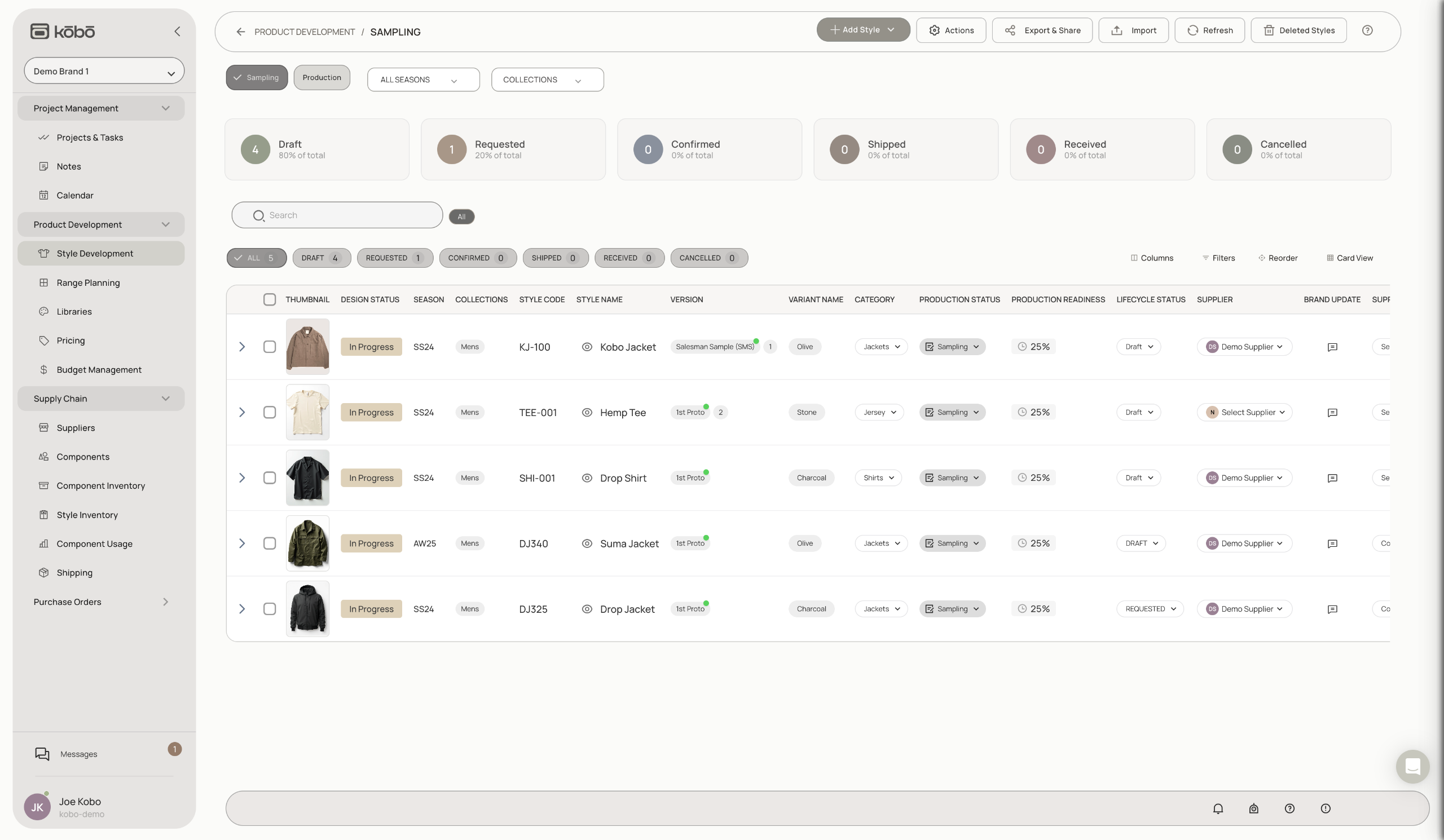Click the Drop Jacket thumbnail image
Image resolution: width=1444 pixels, height=840 pixels.
pos(308,609)
